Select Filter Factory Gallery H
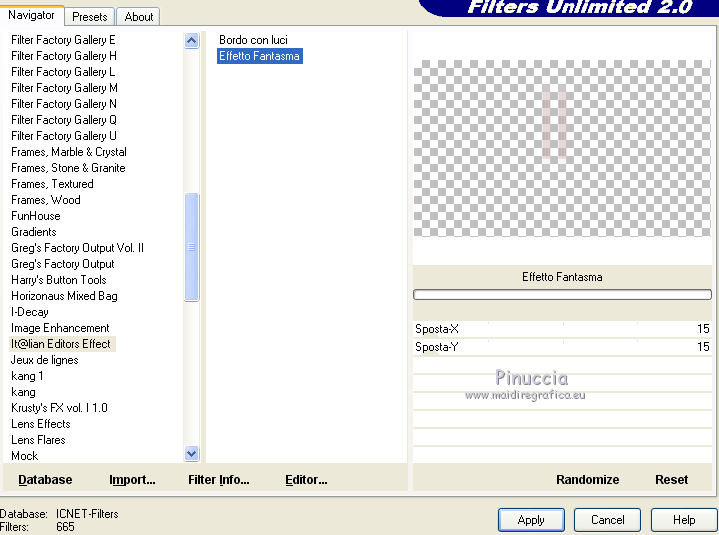 (x=64, y=56)
